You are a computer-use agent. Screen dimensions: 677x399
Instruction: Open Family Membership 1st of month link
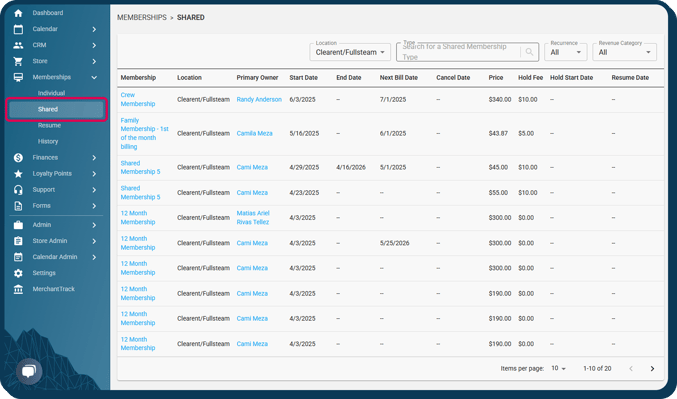(x=144, y=133)
